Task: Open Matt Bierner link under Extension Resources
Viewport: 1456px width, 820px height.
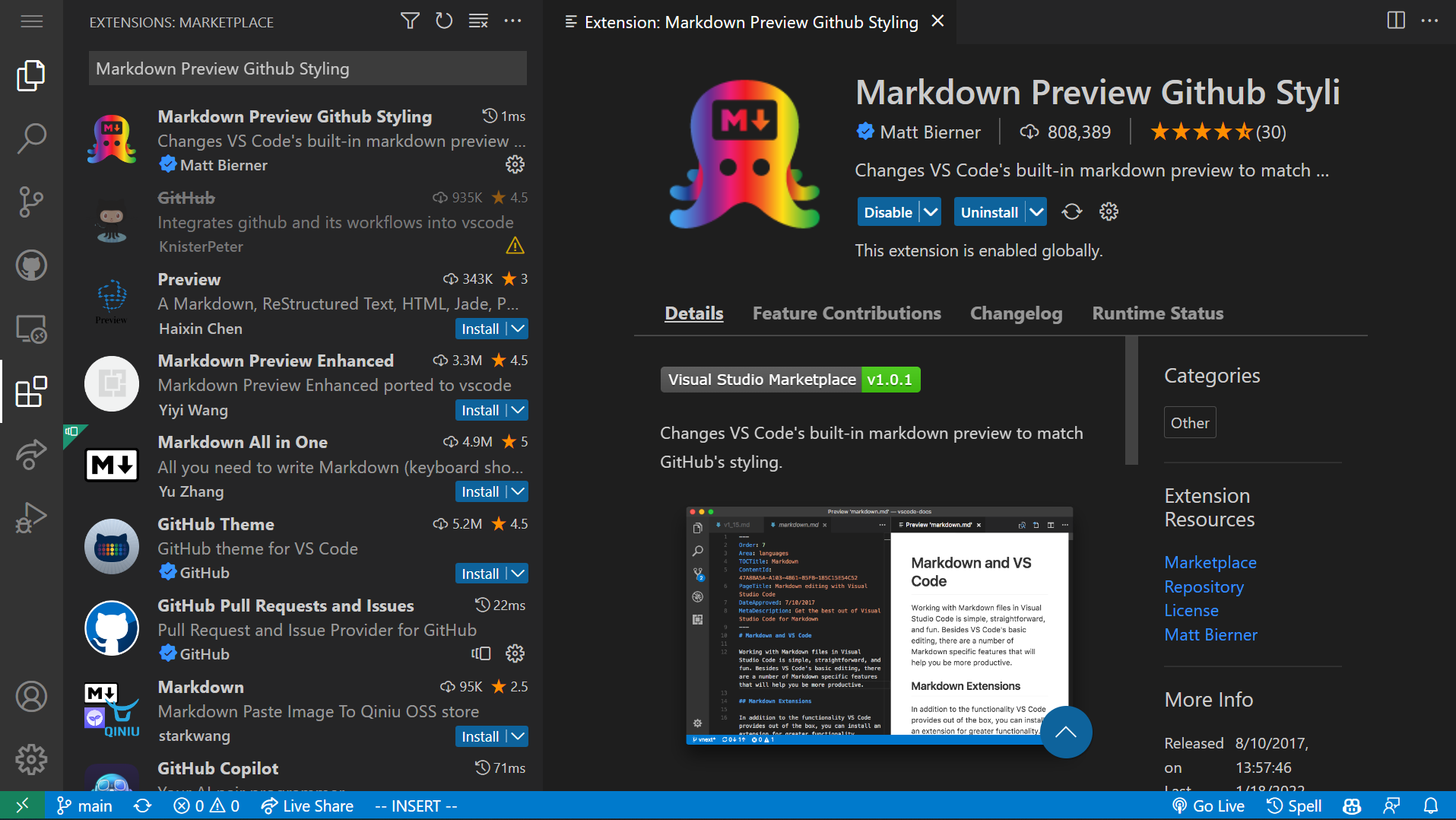Action: [x=1211, y=634]
